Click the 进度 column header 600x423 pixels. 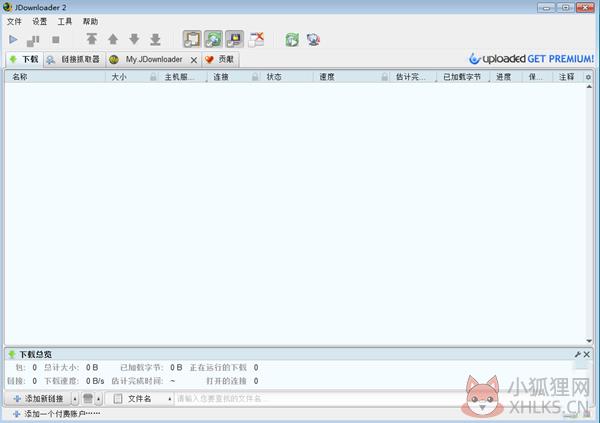[504, 77]
